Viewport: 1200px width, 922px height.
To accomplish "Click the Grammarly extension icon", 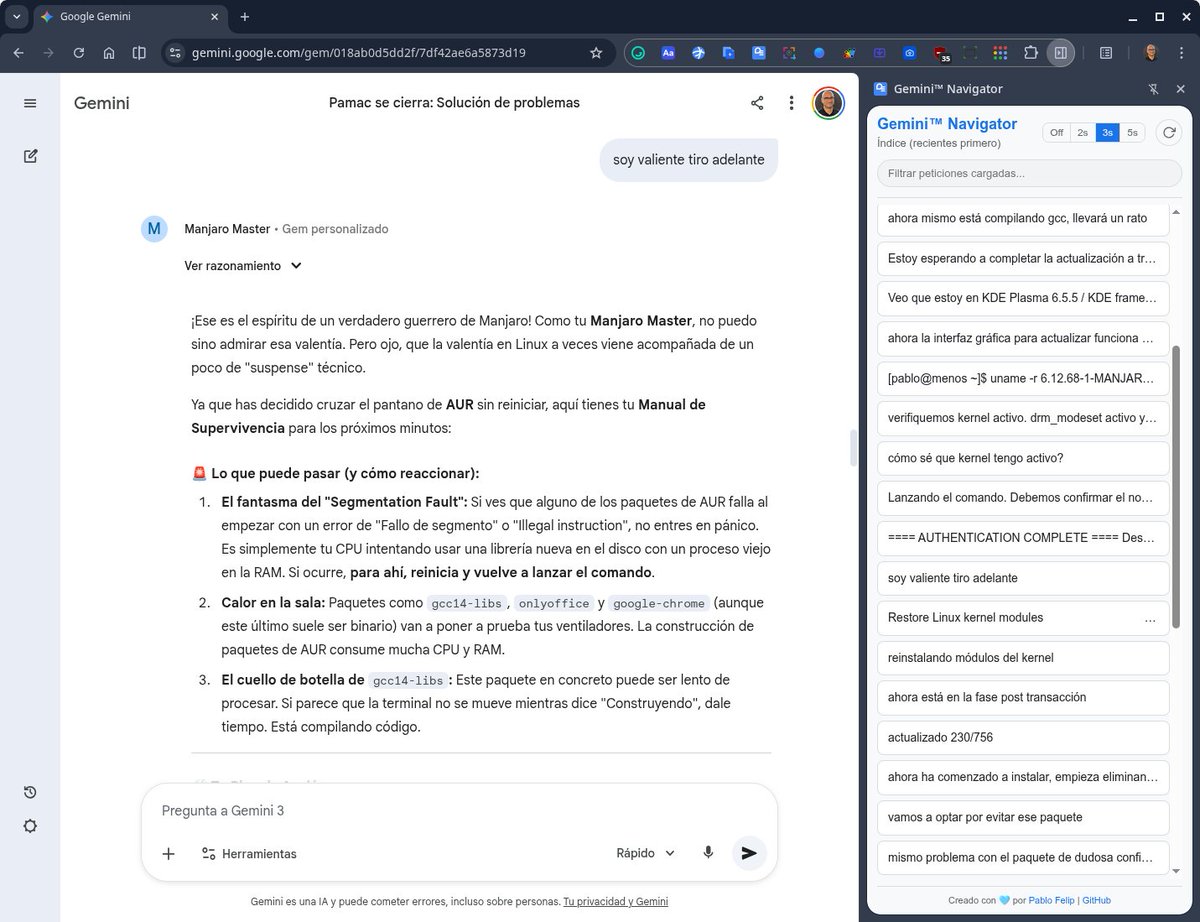I will [638, 53].
